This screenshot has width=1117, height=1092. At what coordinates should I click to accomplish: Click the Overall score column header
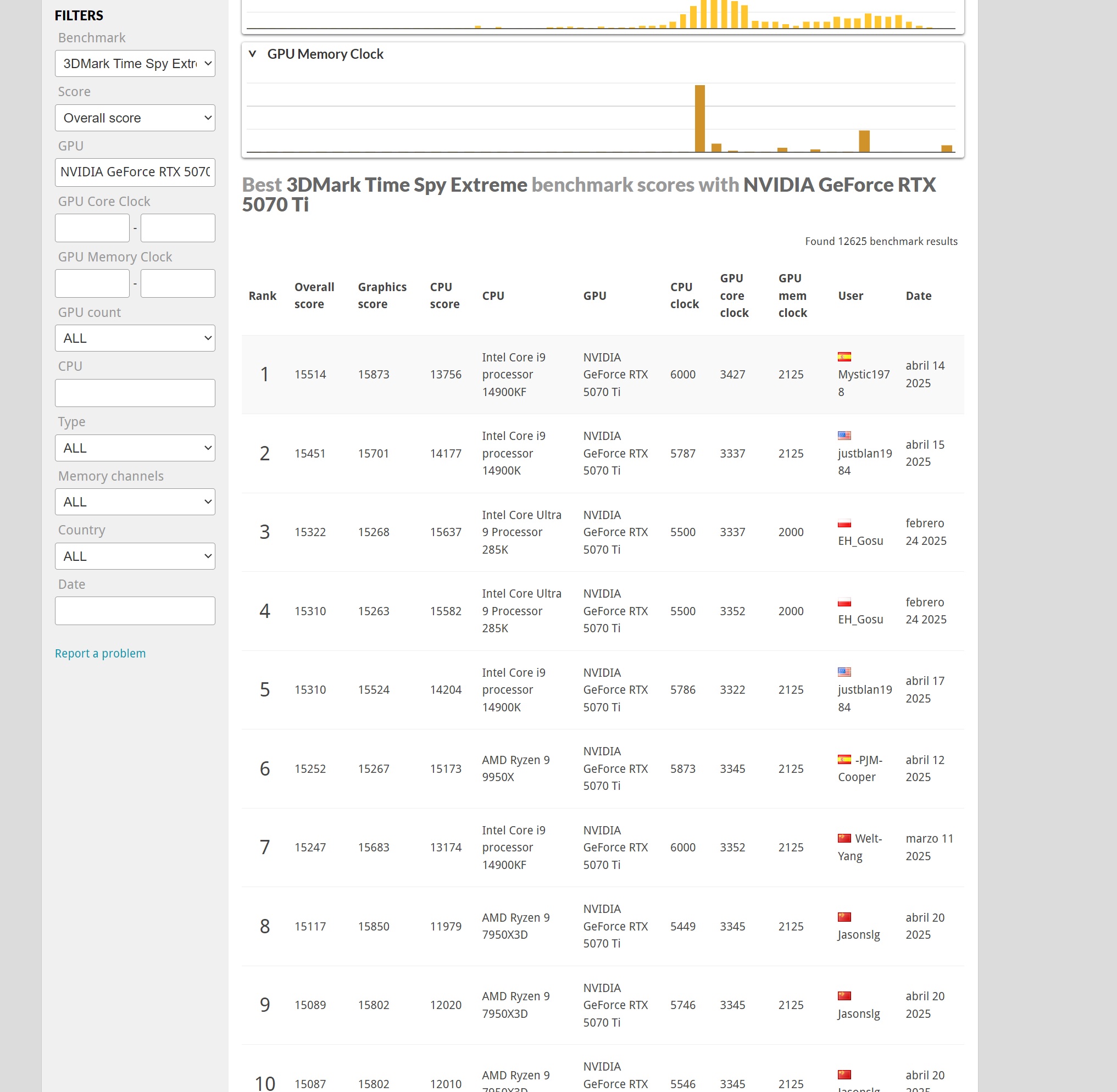[314, 296]
